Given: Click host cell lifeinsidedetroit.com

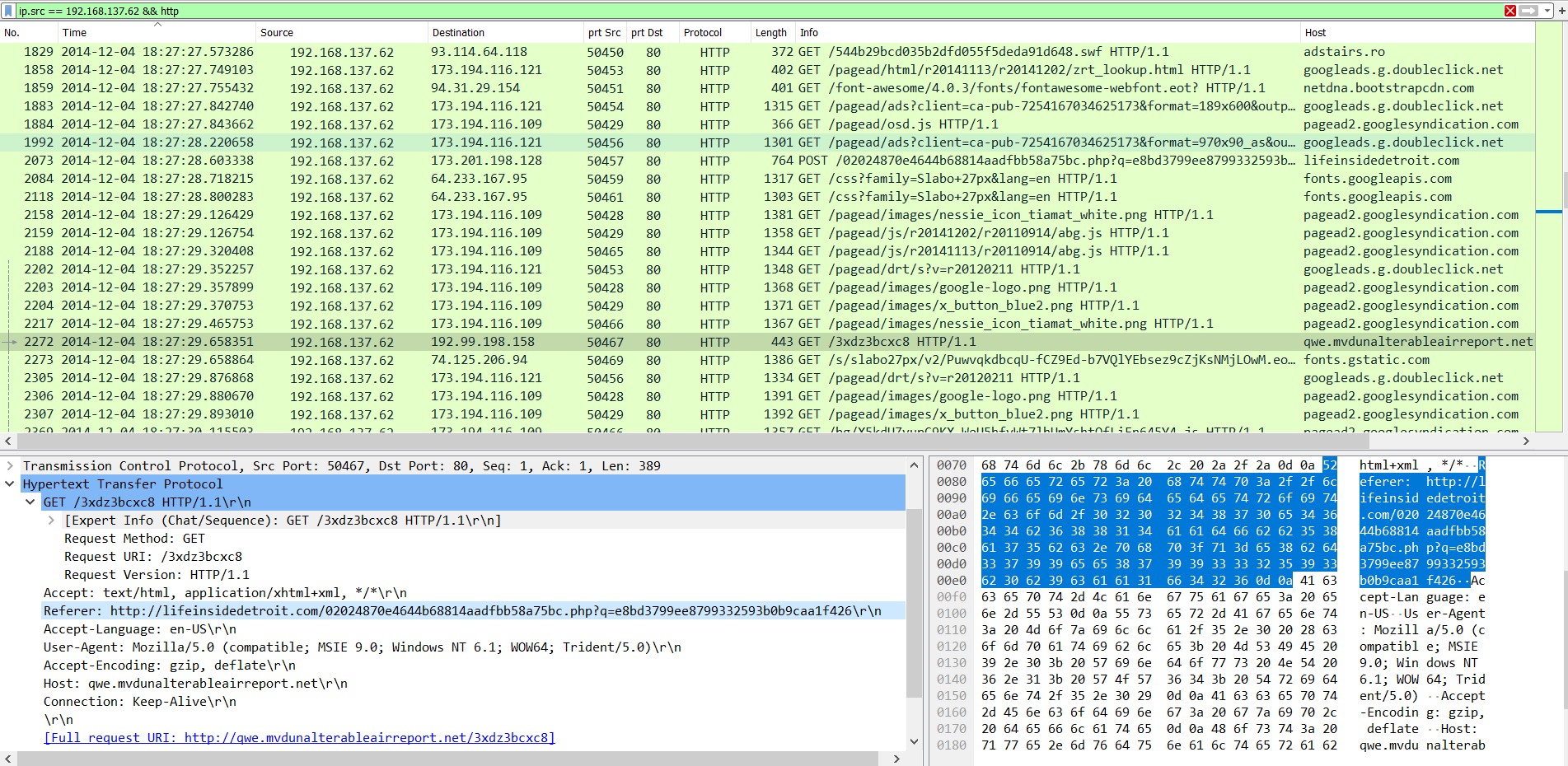Looking at the screenshot, I should click(x=1381, y=161).
